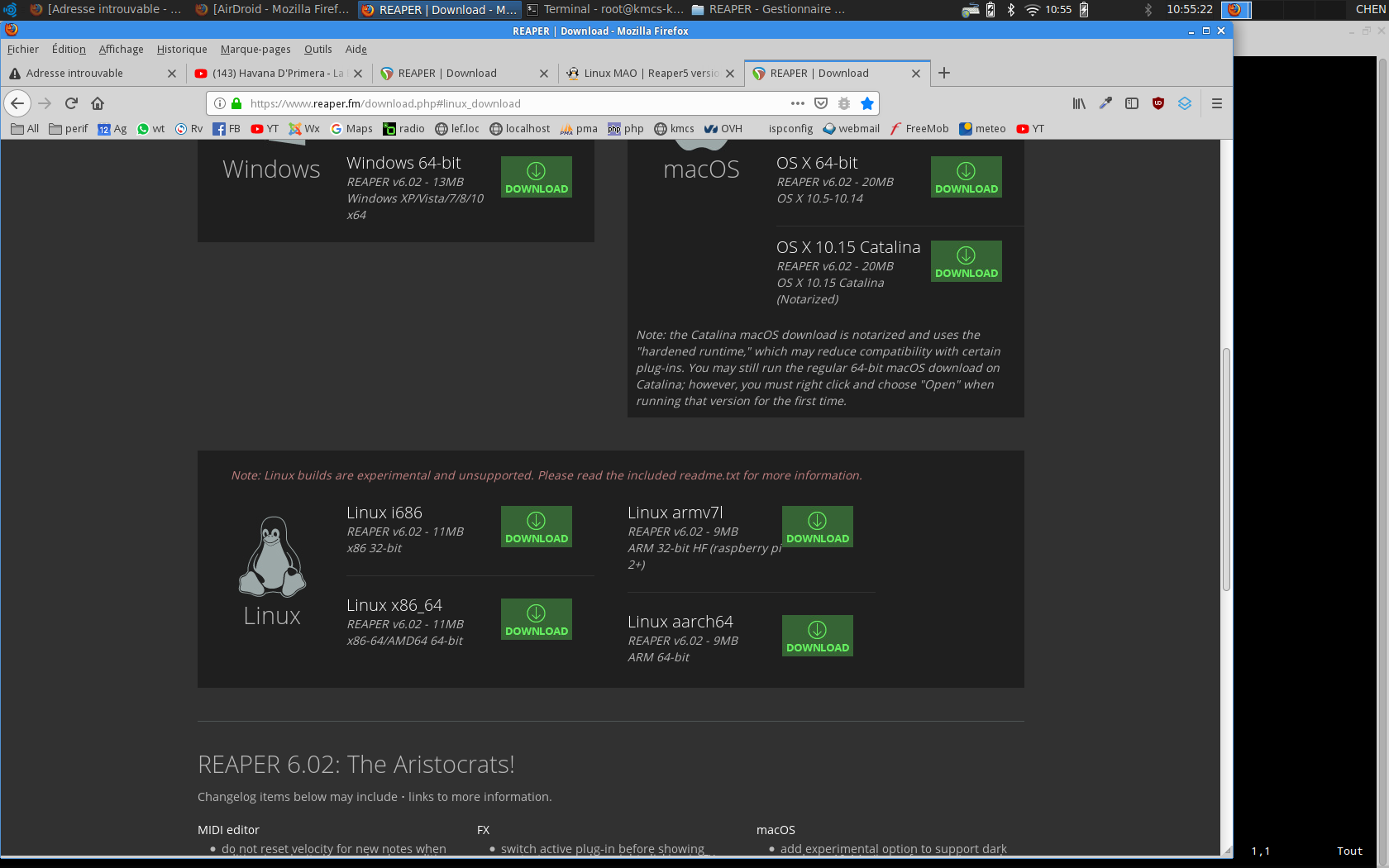The width and height of the screenshot is (1389, 868).
Task: Download REAPER for Linux armv7l
Action: tap(818, 527)
